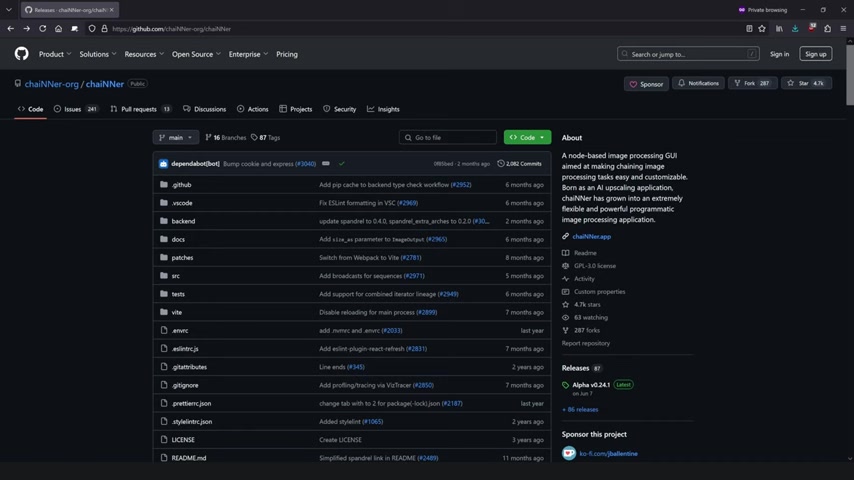Switch to the Pull requests tab
The image size is (854, 480).
tap(138, 109)
